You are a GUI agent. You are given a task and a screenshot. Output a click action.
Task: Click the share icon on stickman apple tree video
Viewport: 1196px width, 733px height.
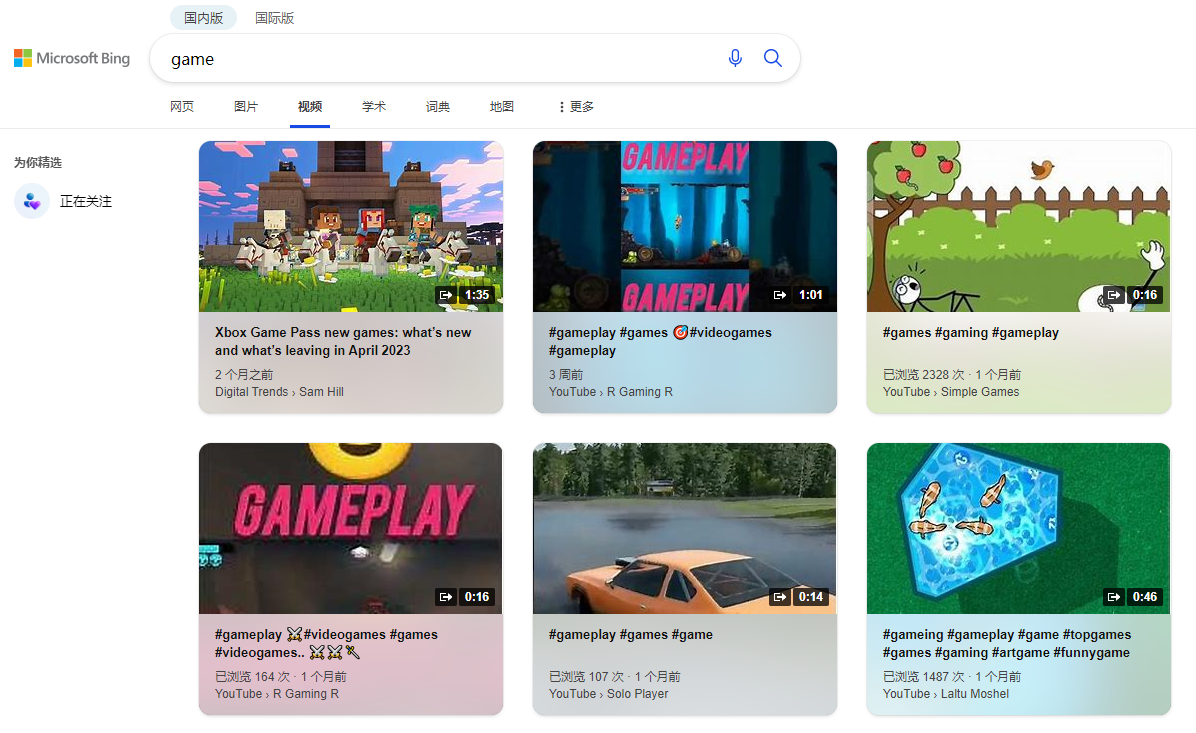1114,295
